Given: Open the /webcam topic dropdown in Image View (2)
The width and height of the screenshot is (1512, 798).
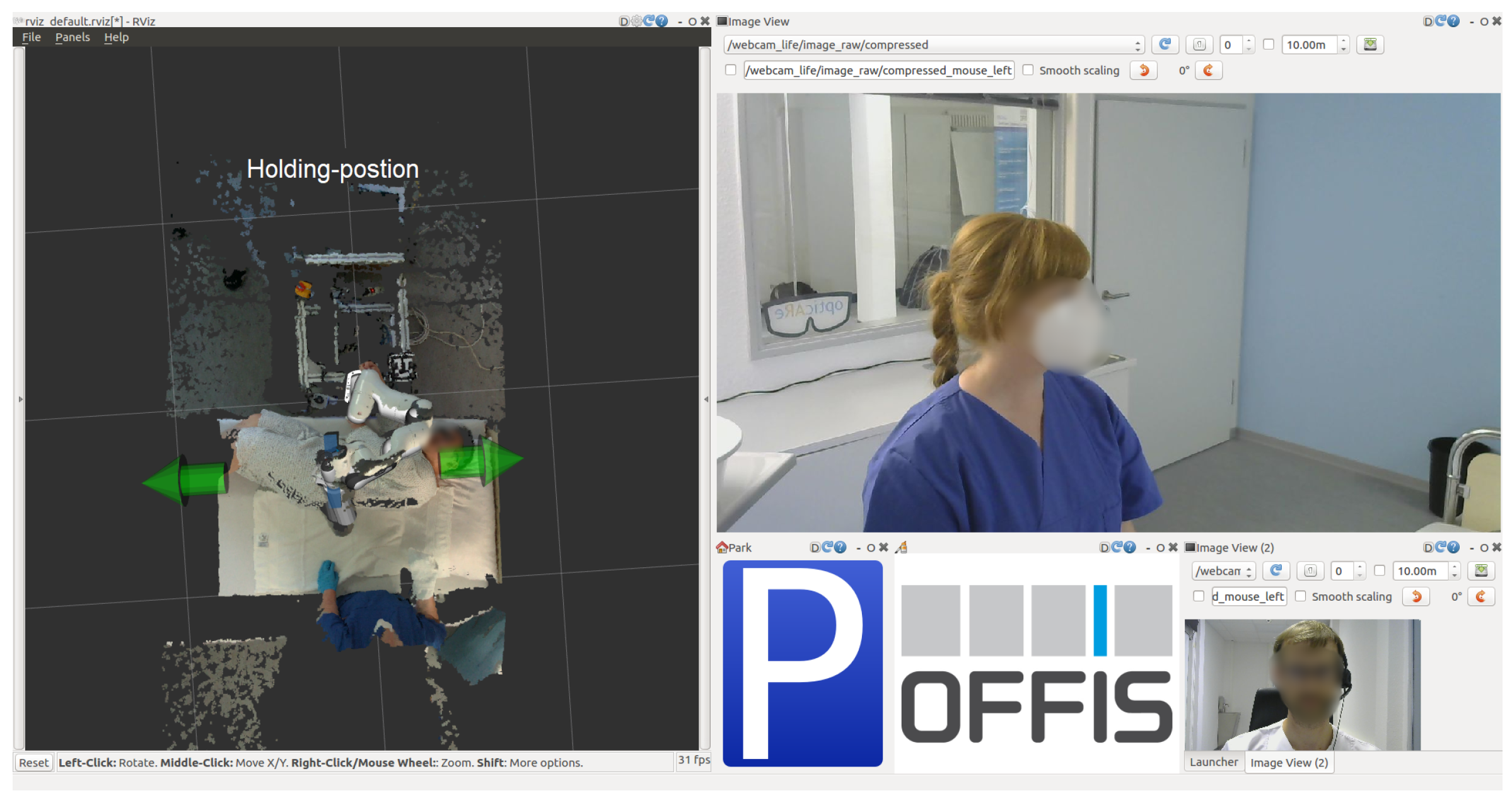Looking at the screenshot, I should point(1223,571).
